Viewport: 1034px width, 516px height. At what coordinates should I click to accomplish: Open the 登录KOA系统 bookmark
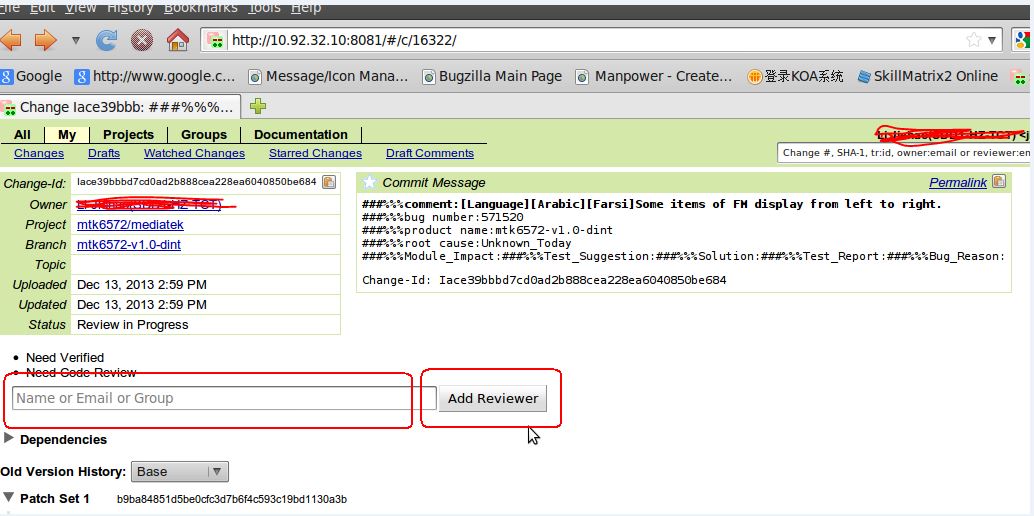click(x=795, y=77)
